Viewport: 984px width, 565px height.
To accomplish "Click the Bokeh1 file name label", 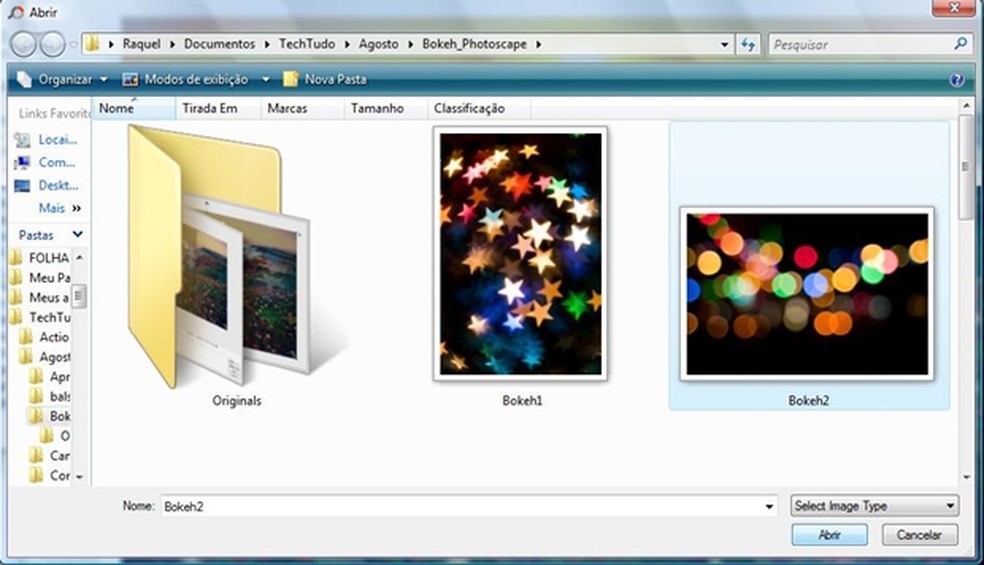I will (x=522, y=401).
